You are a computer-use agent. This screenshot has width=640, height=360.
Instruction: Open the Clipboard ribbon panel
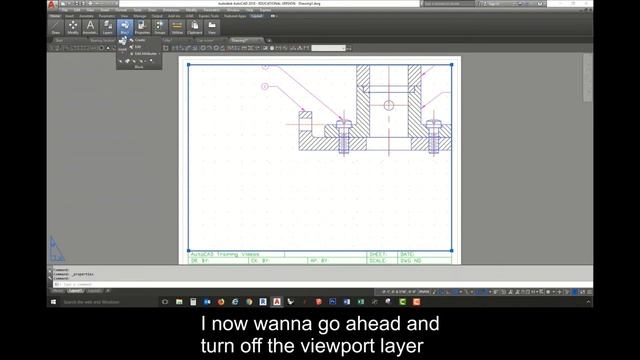(195, 27)
